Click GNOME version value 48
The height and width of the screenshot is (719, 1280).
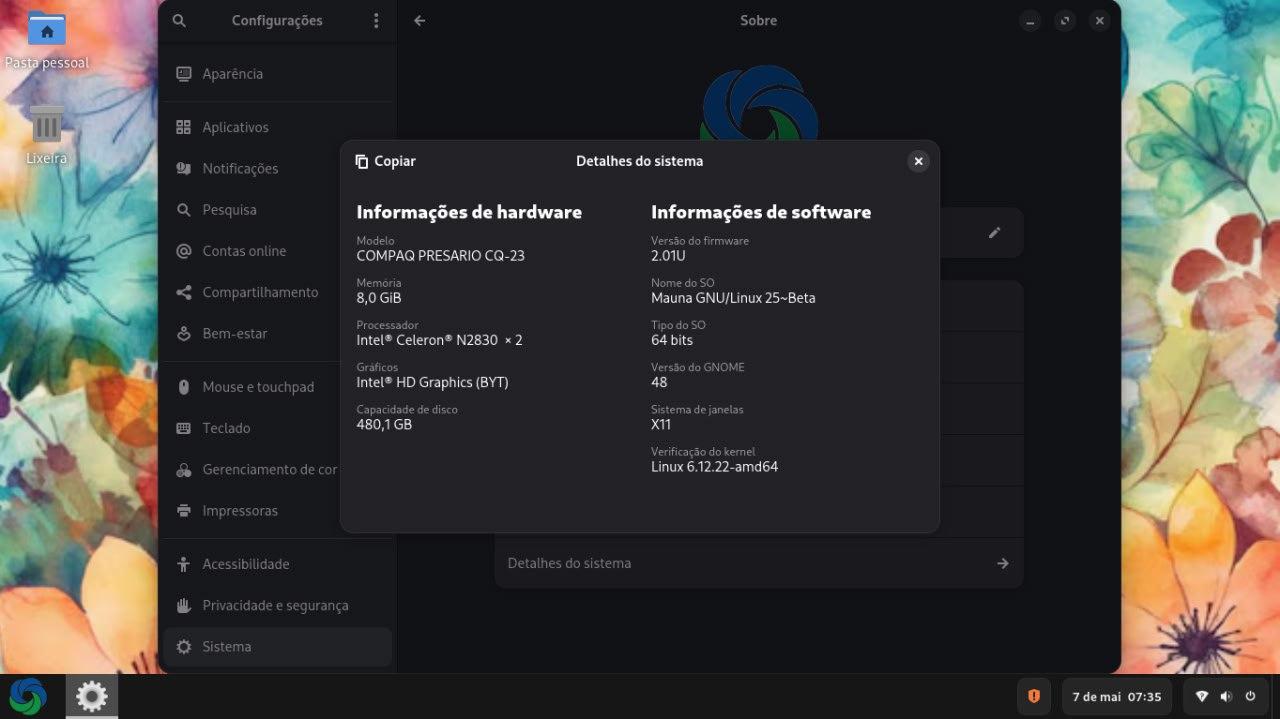659,382
